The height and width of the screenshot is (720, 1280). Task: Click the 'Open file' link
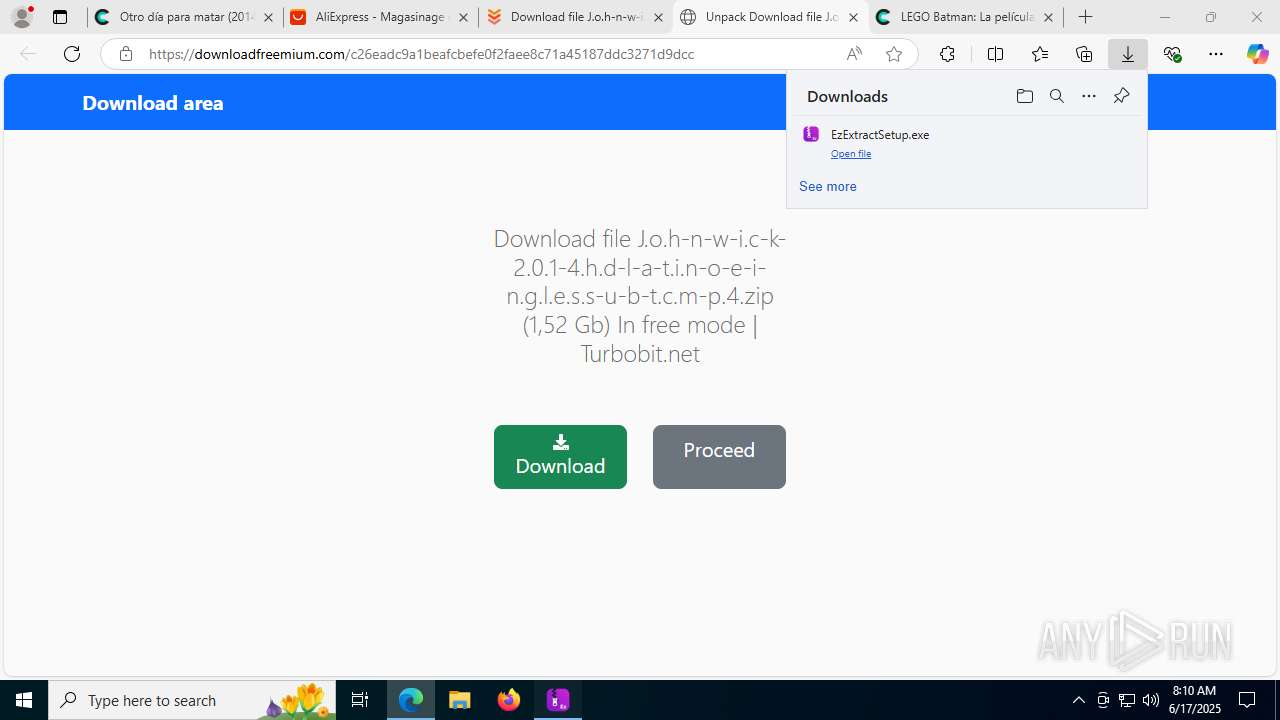851,154
